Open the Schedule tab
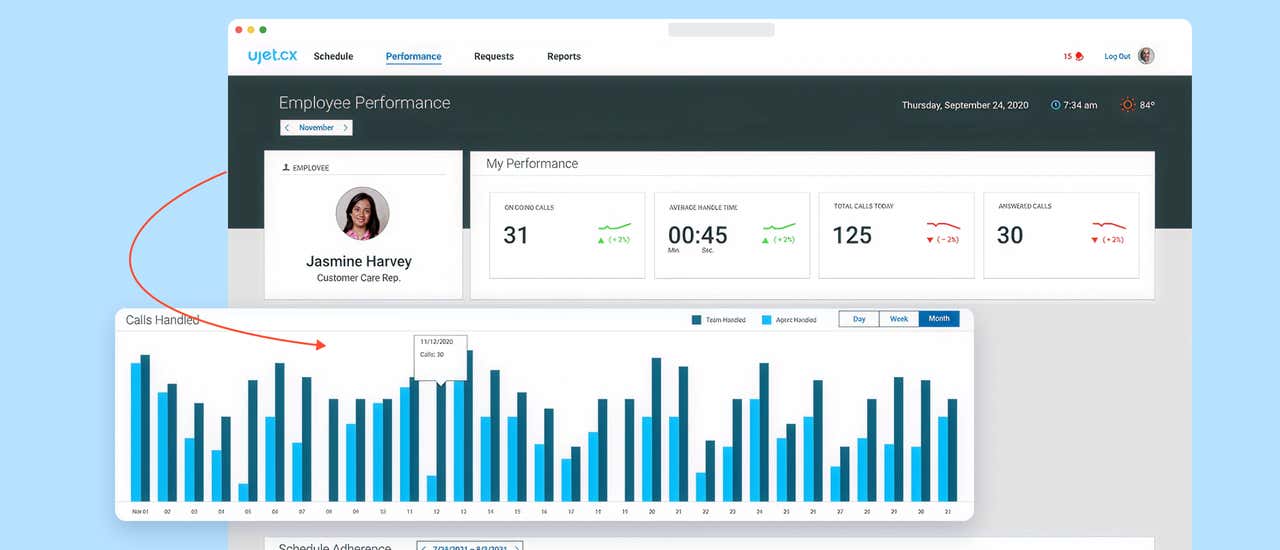The height and width of the screenshot is (550, 1280). click(333, 57)
